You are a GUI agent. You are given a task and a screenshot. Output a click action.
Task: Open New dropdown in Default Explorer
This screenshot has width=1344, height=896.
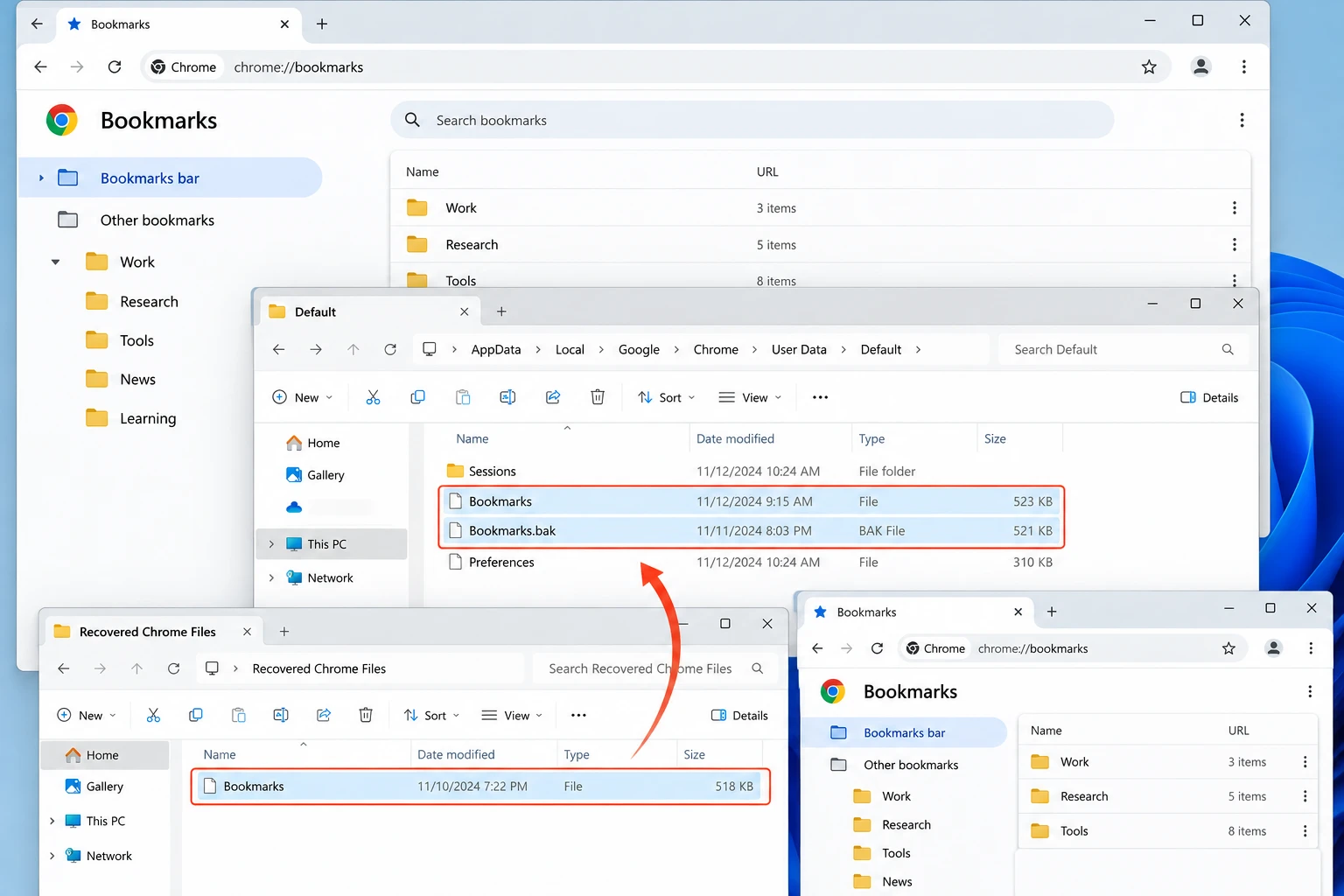pyautogui.click(x=302, y=397)
